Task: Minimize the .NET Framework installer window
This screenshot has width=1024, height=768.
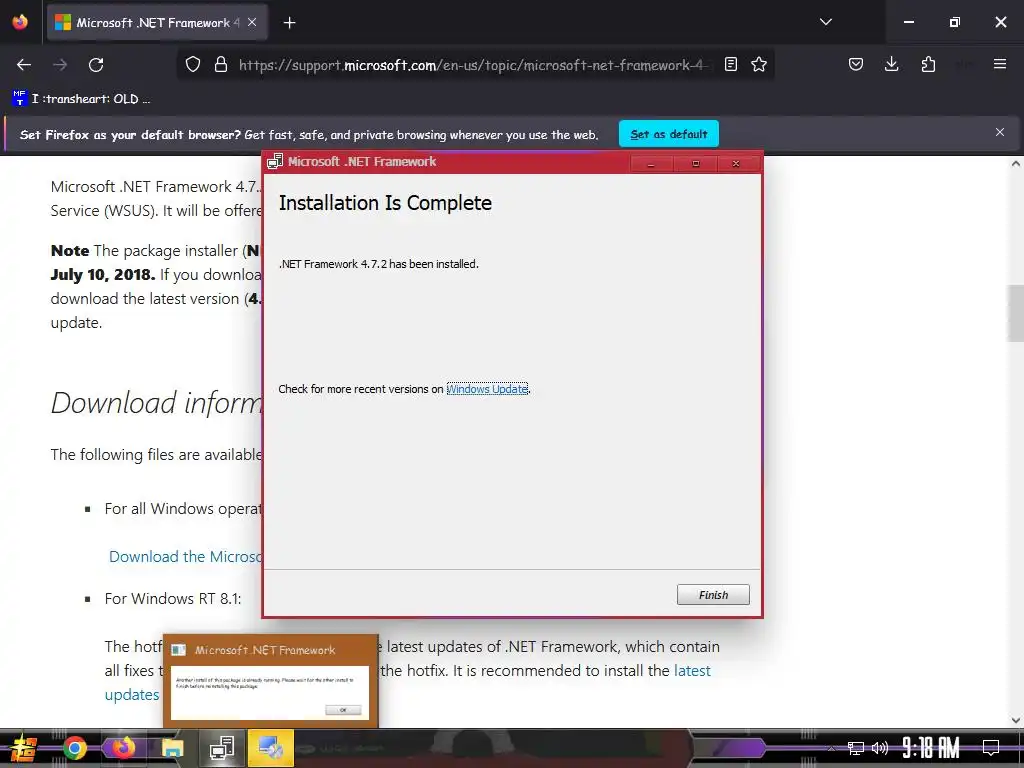Action: point(650,163)
